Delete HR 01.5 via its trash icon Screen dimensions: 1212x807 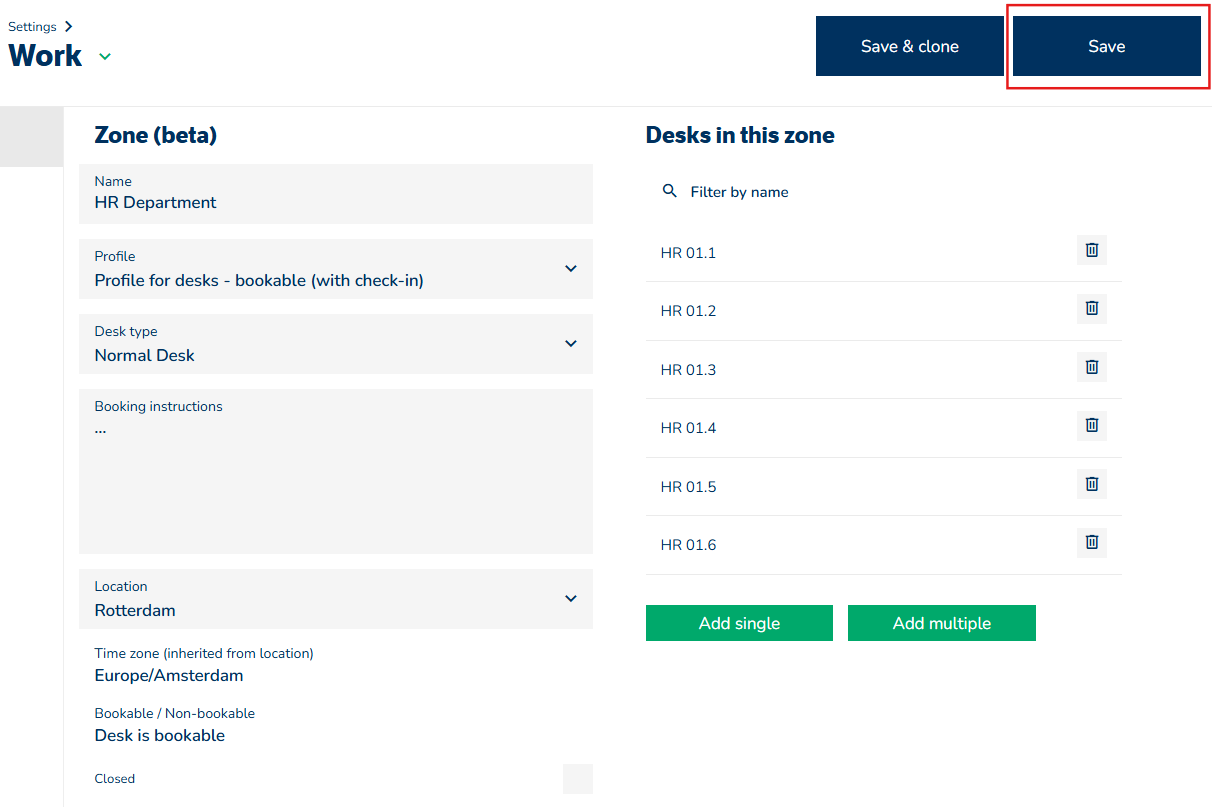1091,484
